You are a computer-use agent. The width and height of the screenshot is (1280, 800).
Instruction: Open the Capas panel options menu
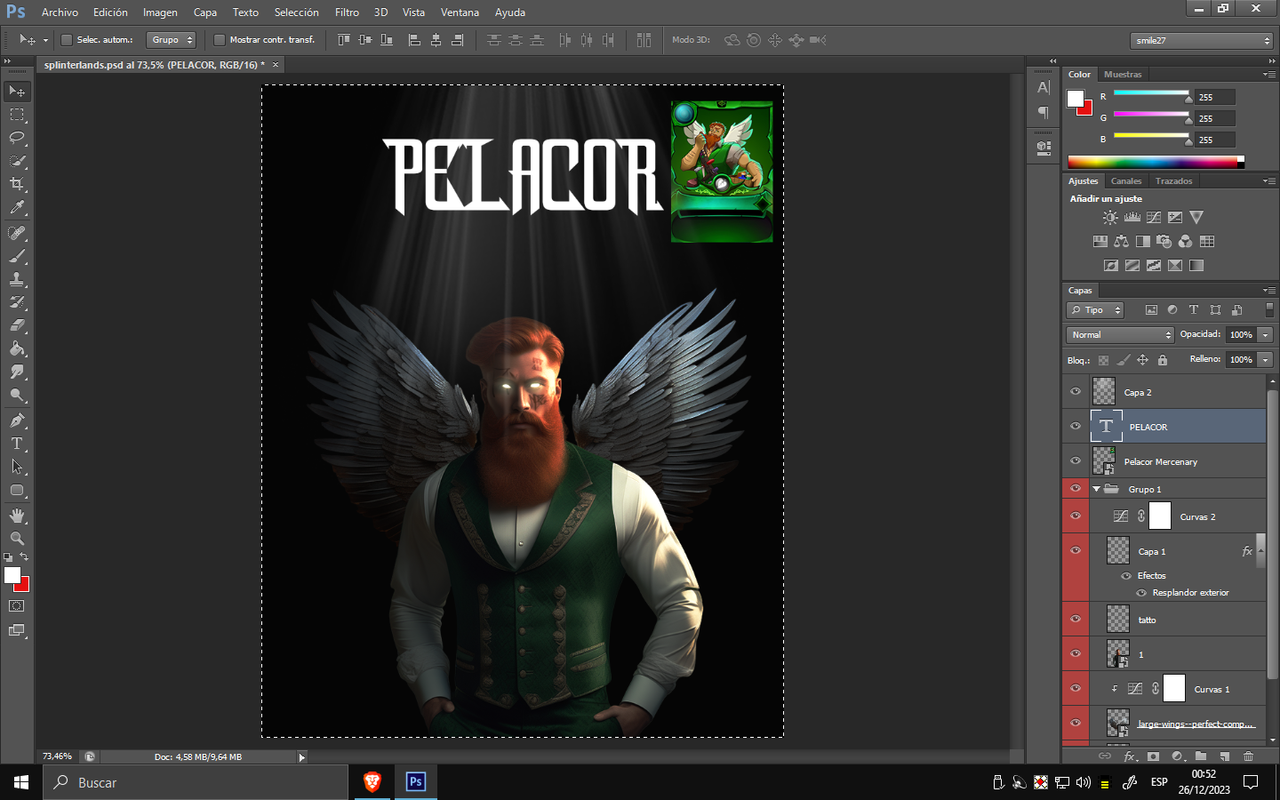pyautogui.click(x=1268, y=290)
